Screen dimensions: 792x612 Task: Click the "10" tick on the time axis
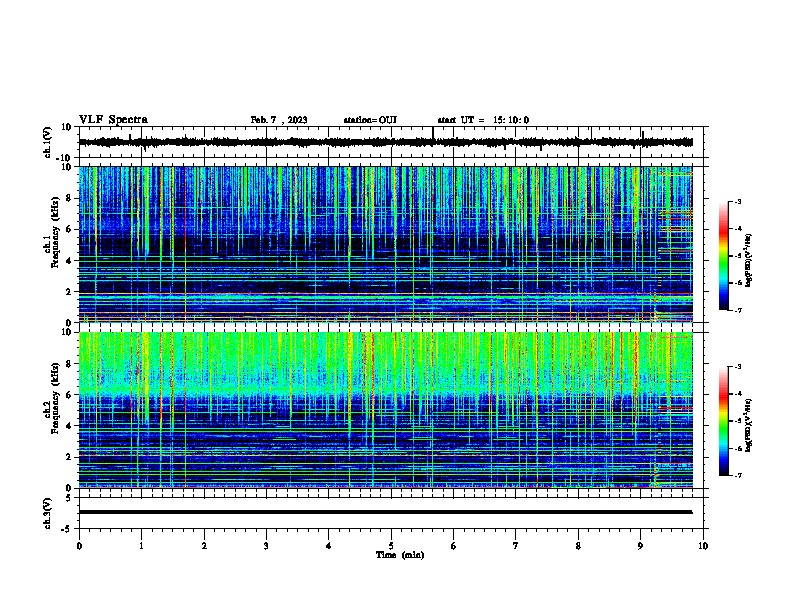click(703, 546)
